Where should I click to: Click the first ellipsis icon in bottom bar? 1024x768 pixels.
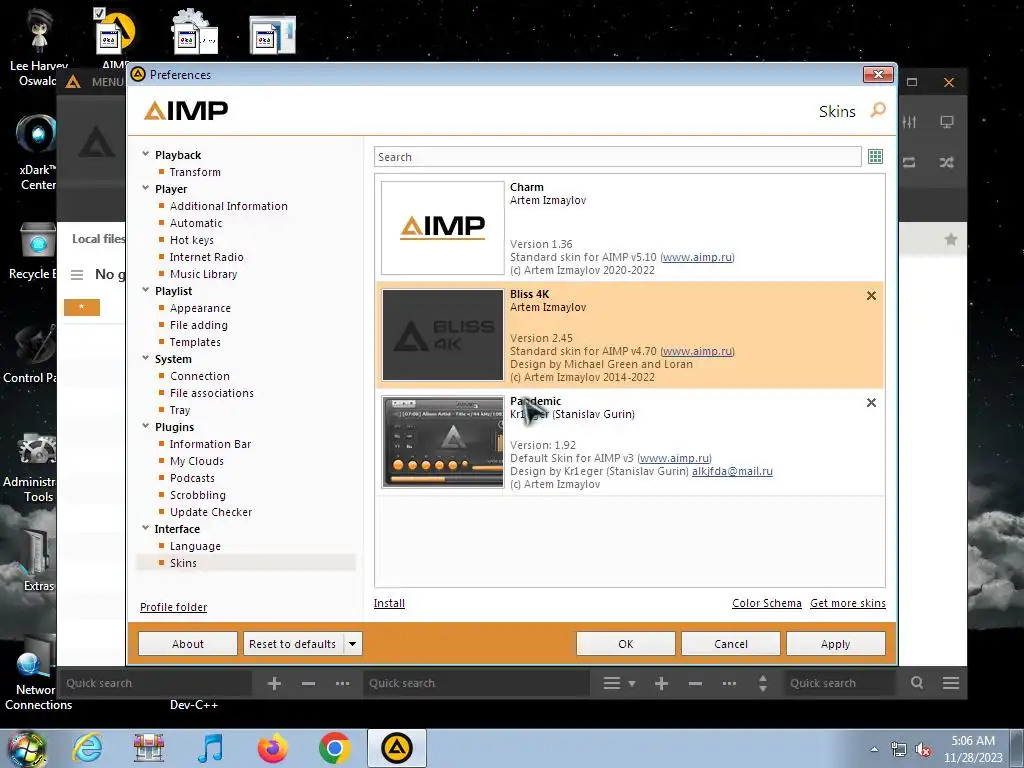coord(342,683)
